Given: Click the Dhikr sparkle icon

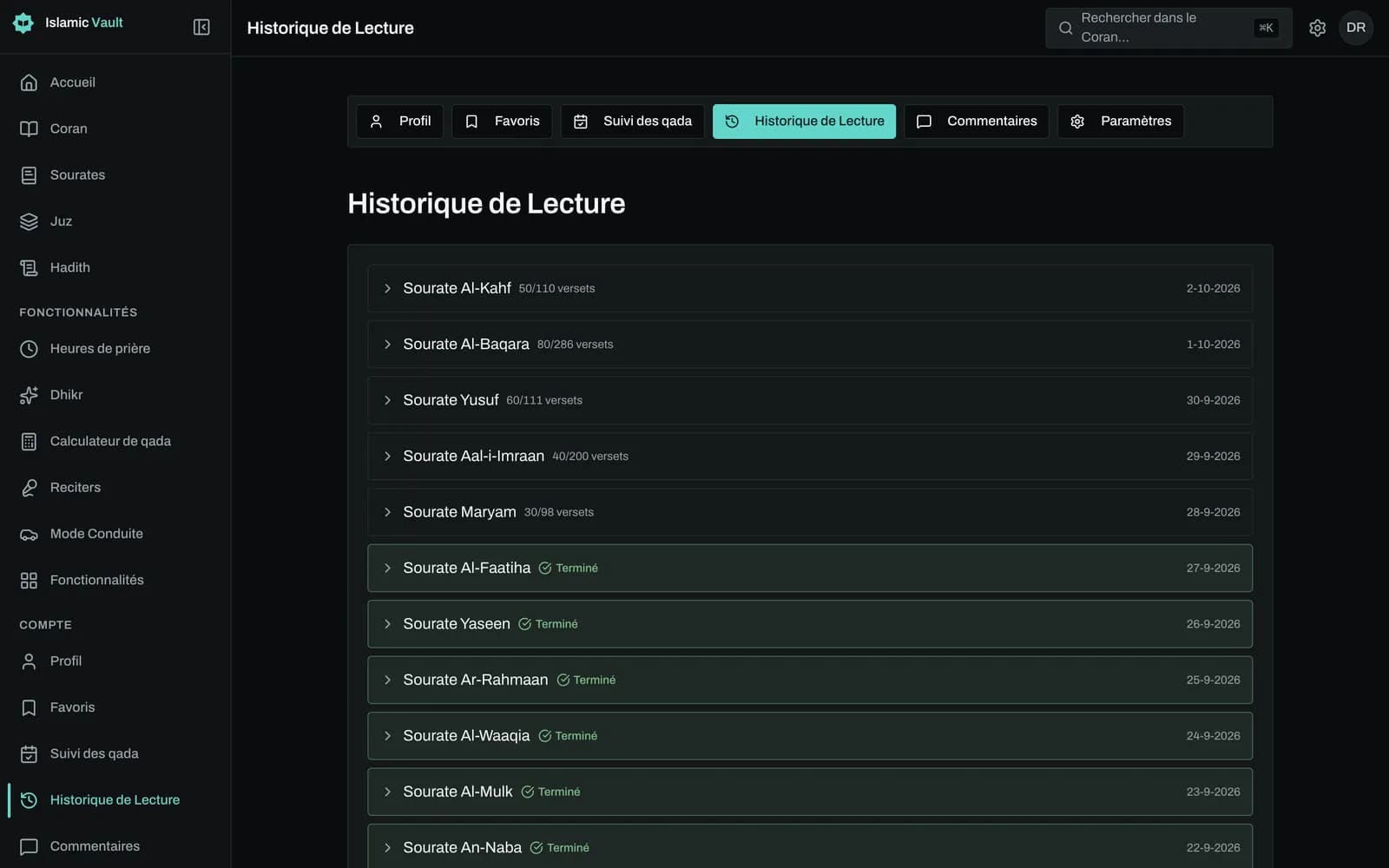Looking at the screenshot, I should [x=29, y=395].
